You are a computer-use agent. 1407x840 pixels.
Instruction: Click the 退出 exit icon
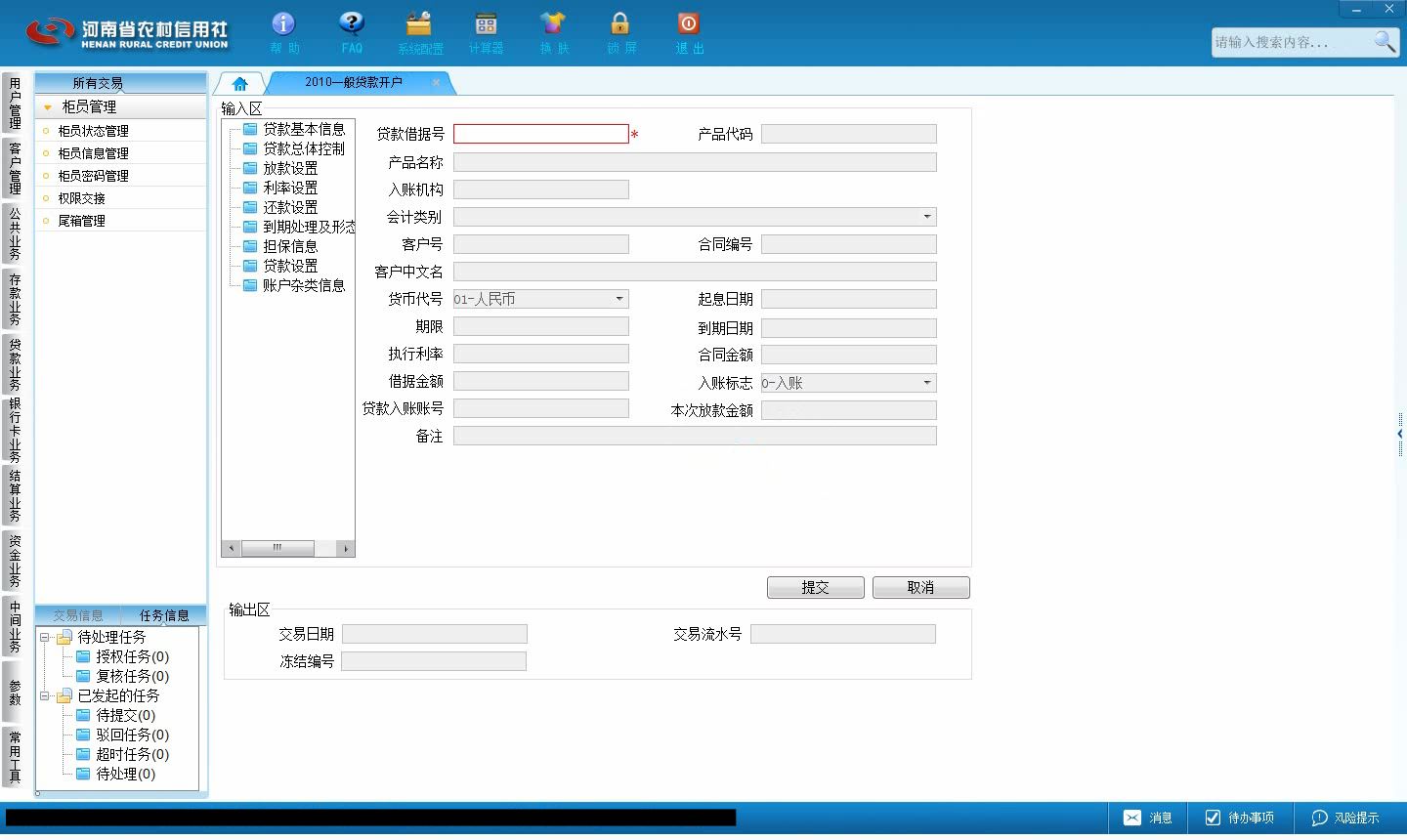coord(689,32)
